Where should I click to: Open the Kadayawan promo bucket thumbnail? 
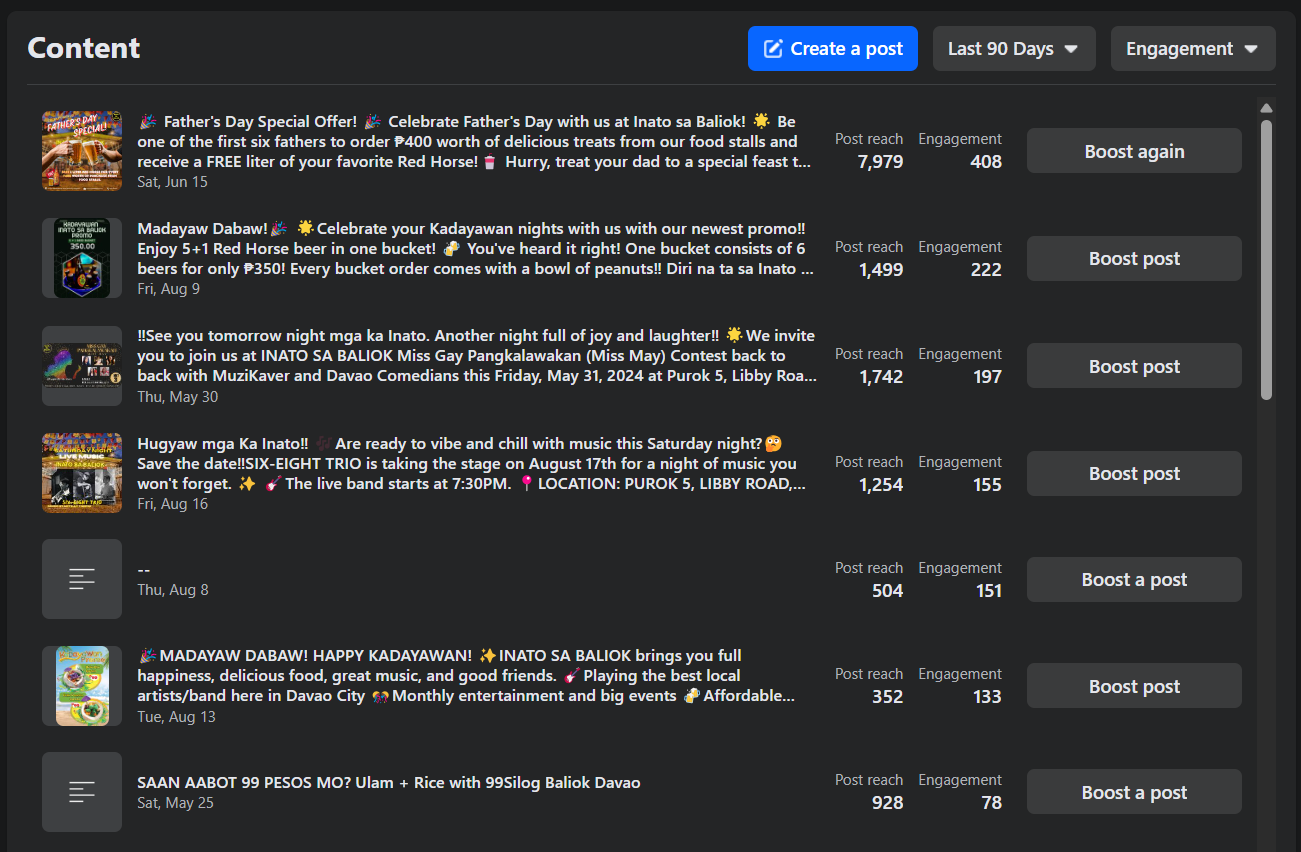tap(82, 258)
